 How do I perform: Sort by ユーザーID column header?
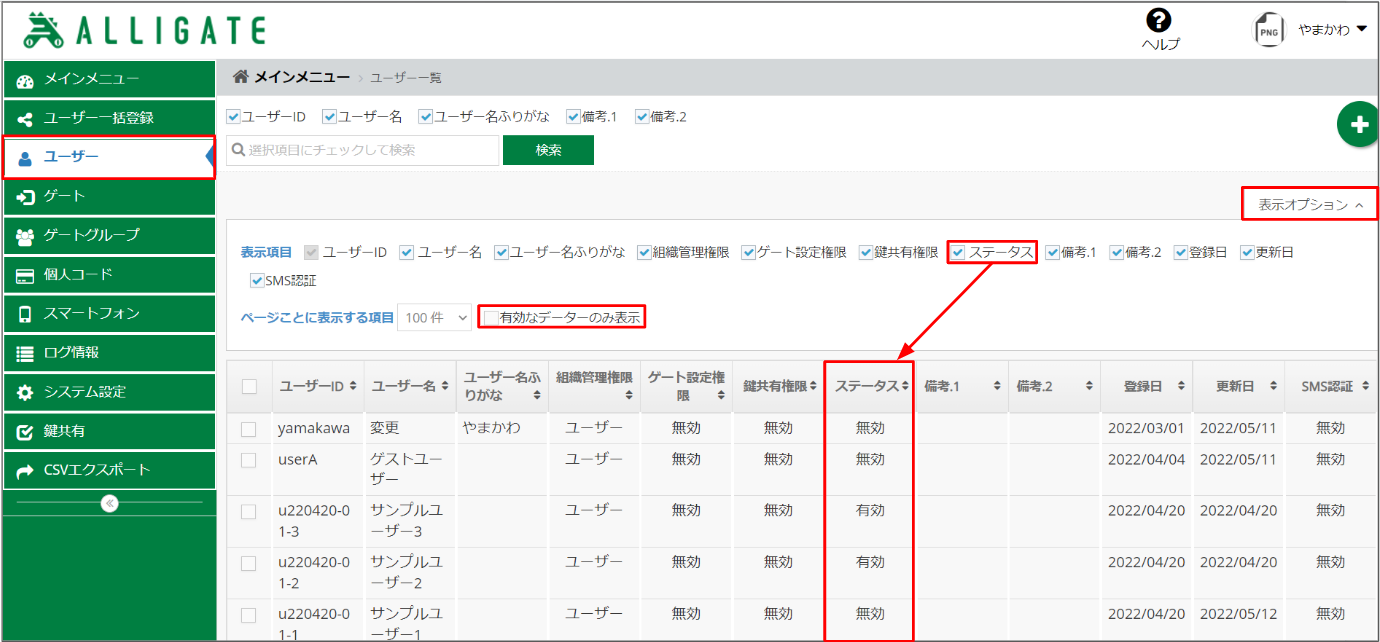pos(318,386)
